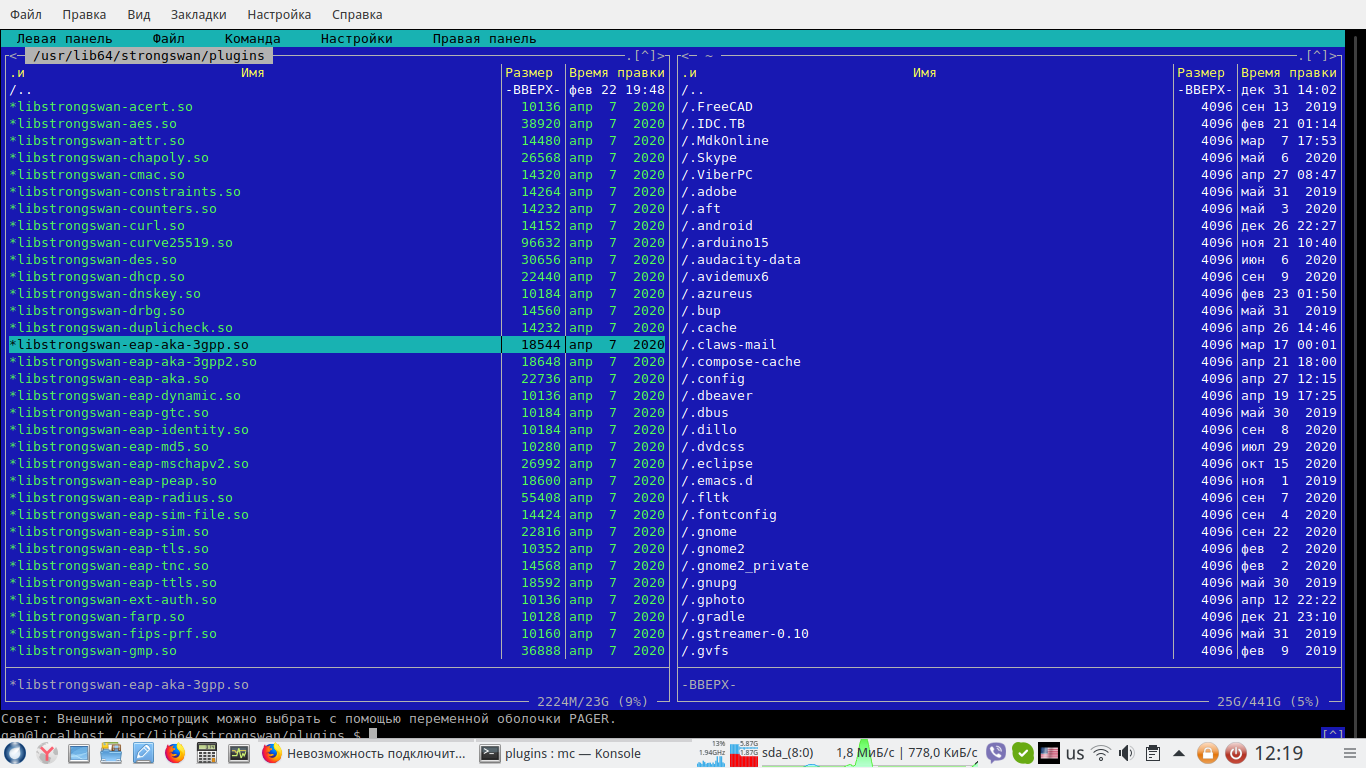Open the system monitor launcher icon
Viewport: 1366px width, 768px height.
pos(239,753)
